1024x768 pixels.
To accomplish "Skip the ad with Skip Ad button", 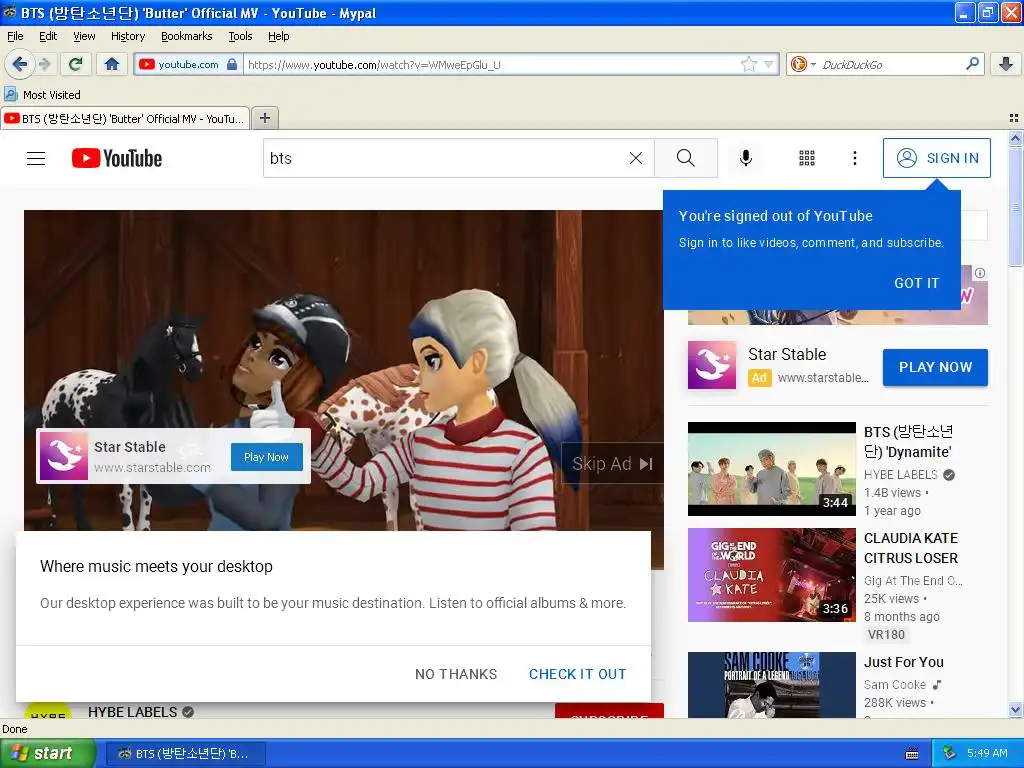I will coord(612,464).
